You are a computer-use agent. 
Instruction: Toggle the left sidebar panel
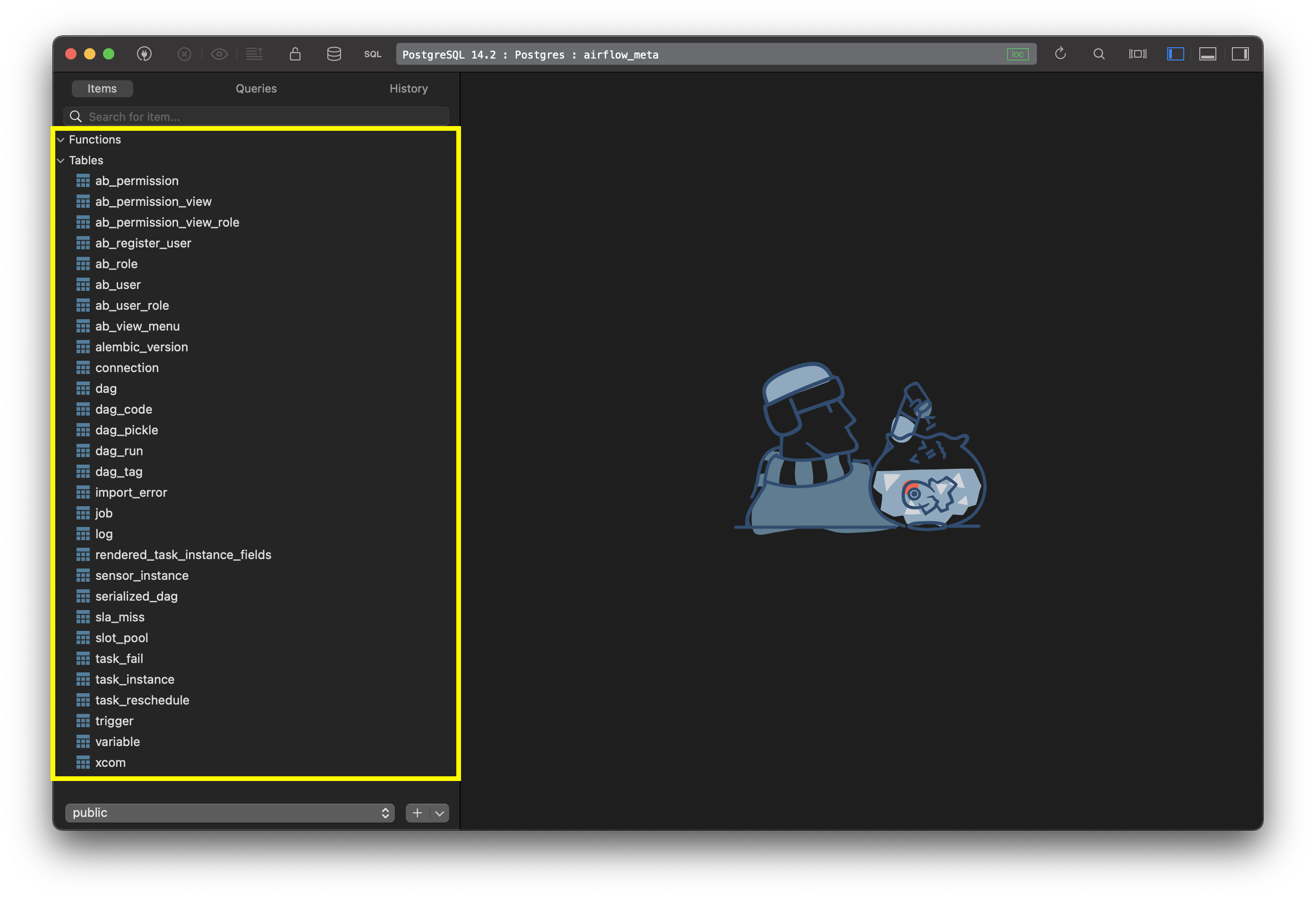point(1176,54)
